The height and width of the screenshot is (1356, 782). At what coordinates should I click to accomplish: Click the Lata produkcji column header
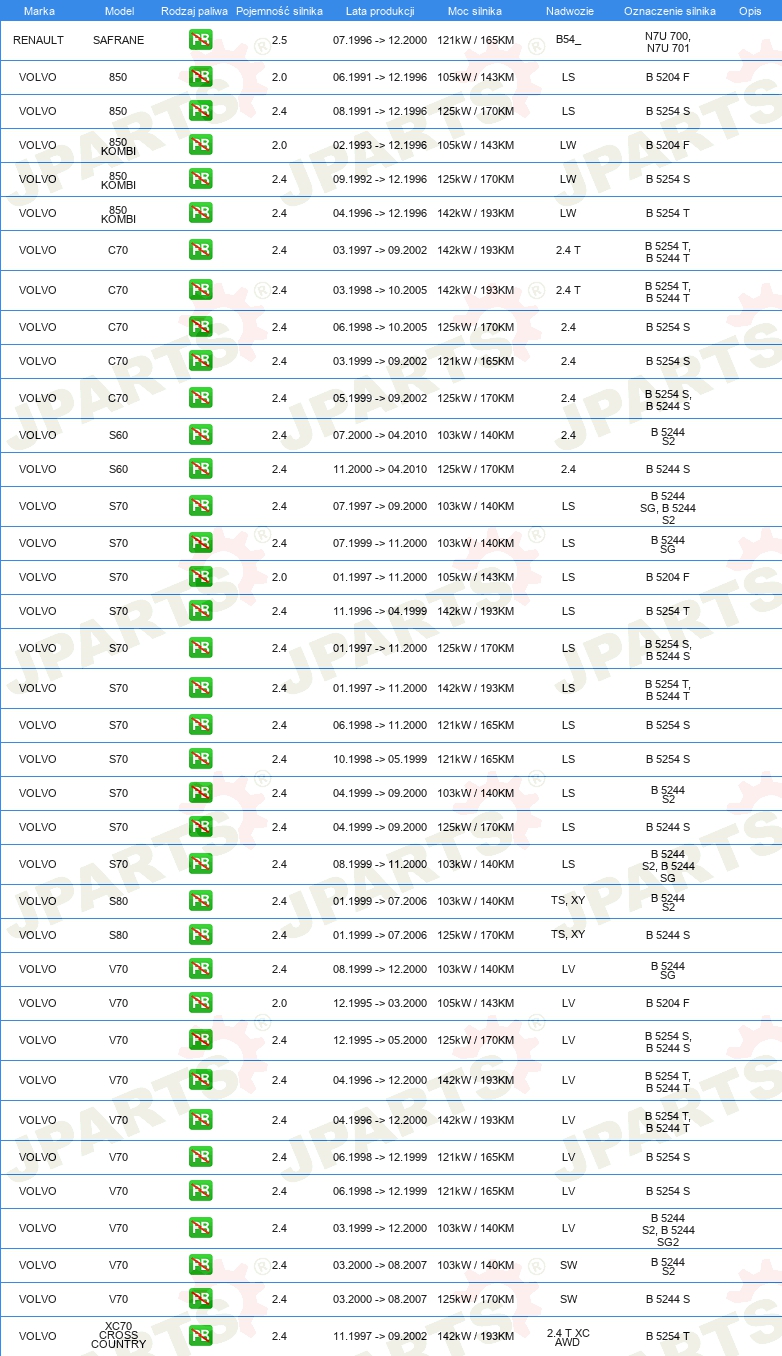380,11
